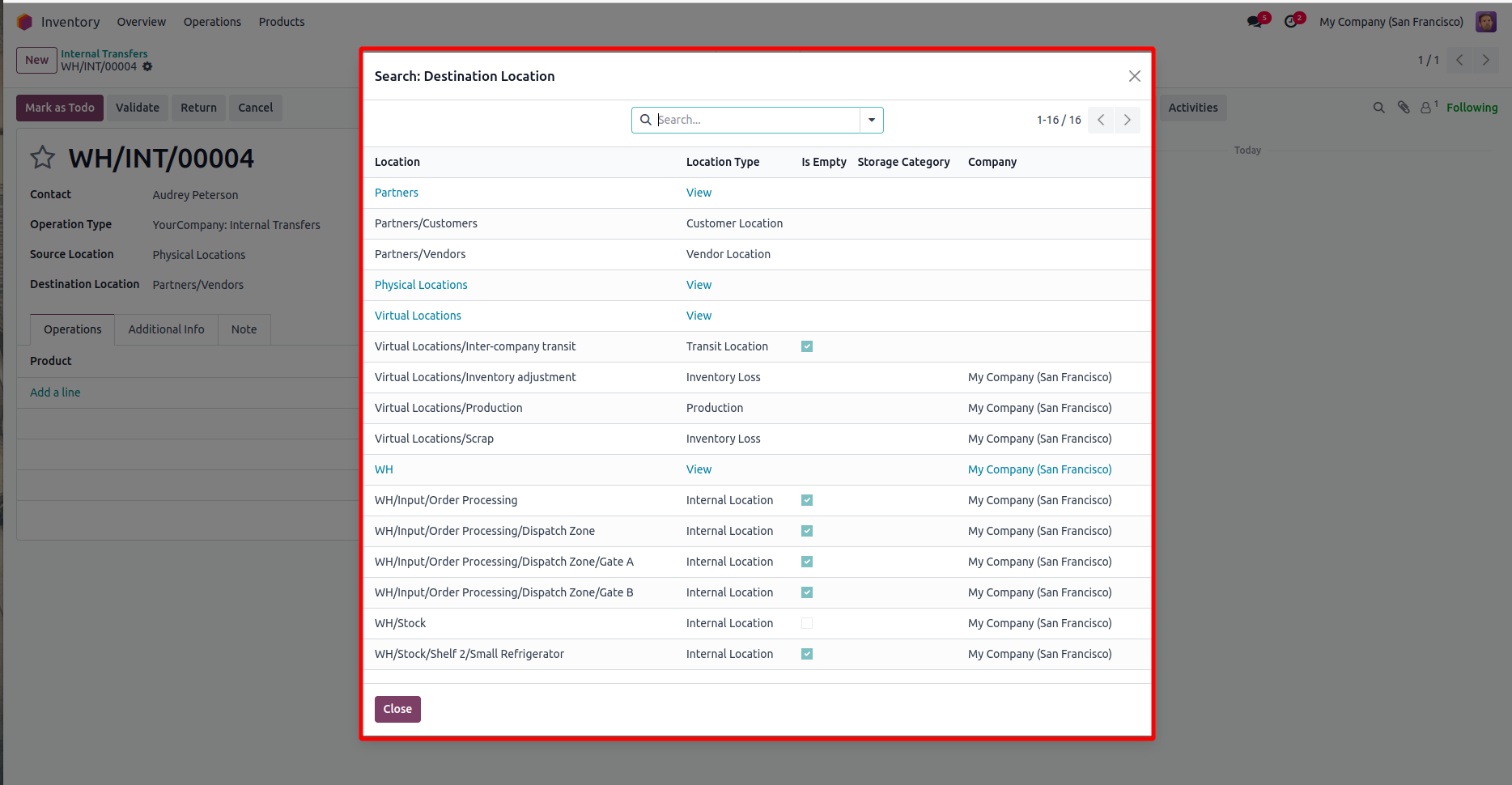This screenshot has height=785, width=1512.
Task: Toggle Is Empty checkbox for WH/Stock
Action: 807,623
